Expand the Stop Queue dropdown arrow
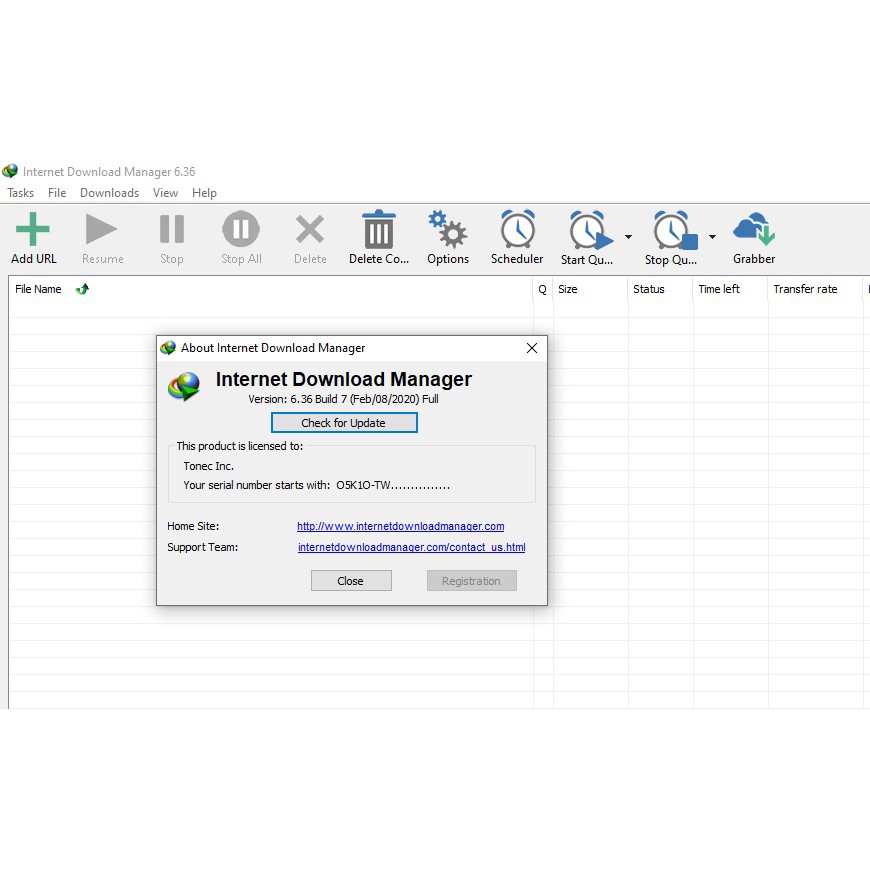This screenshot has width=870, height=870. [712, 237]
